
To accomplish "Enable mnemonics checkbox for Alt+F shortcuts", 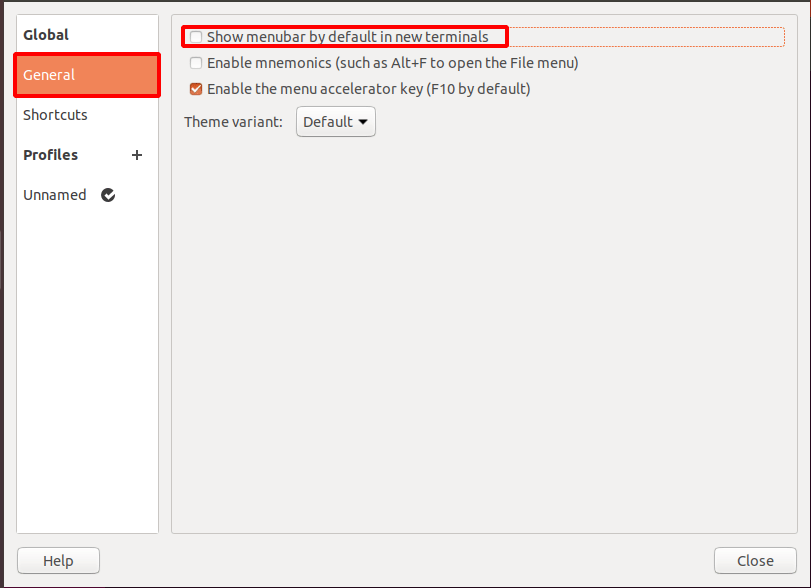I will pos(196,63).
